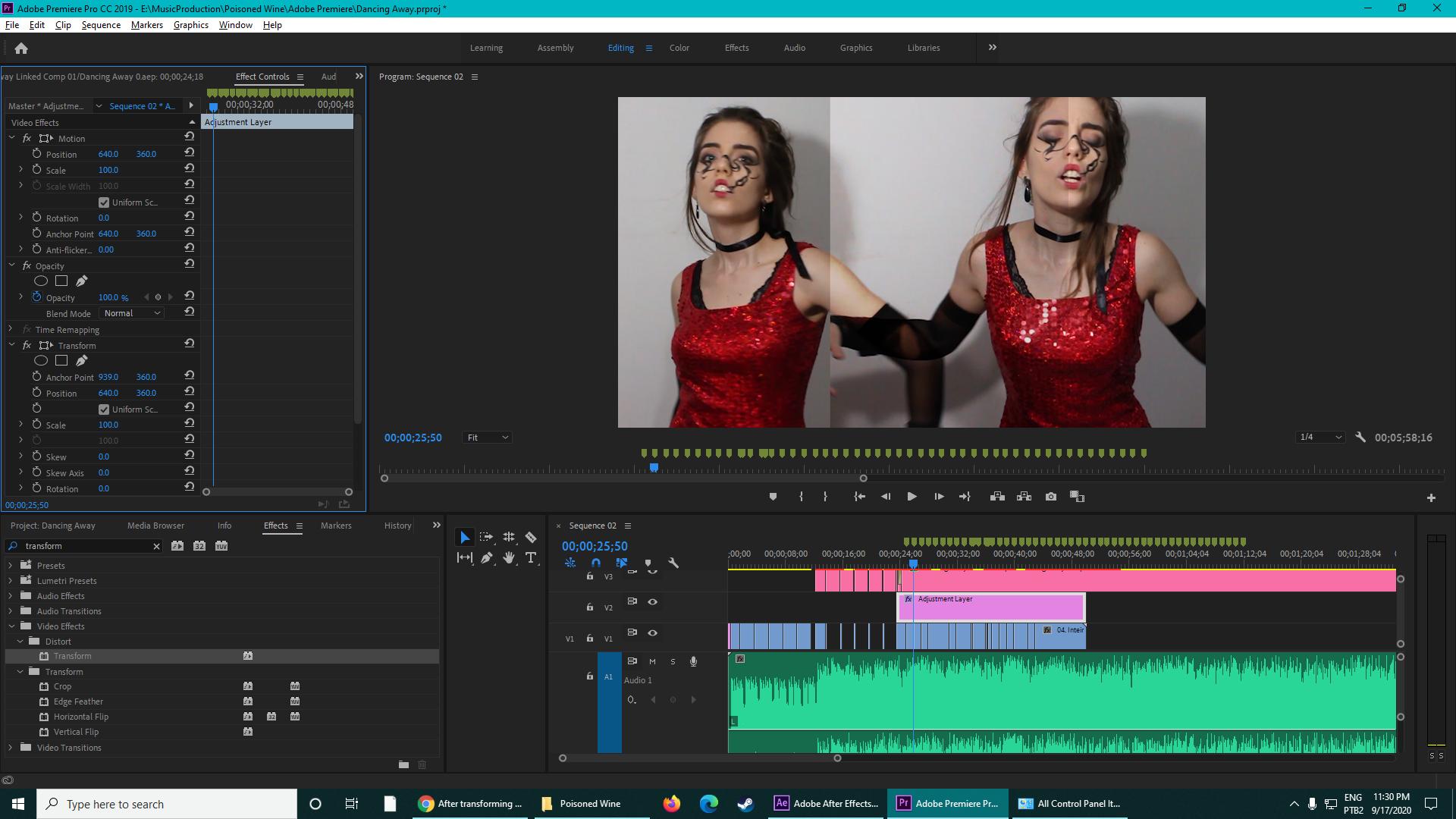Mute audio track A1
This screenshot has width=1456, height=819.
[652, 662]
